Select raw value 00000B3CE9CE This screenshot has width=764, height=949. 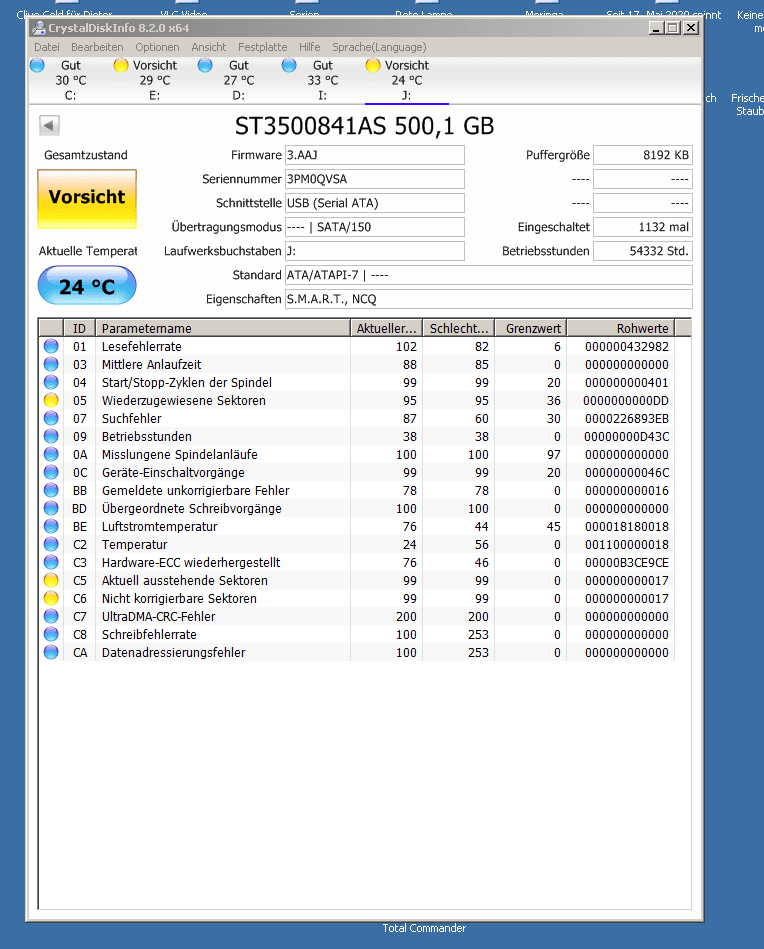pos(627,563)
